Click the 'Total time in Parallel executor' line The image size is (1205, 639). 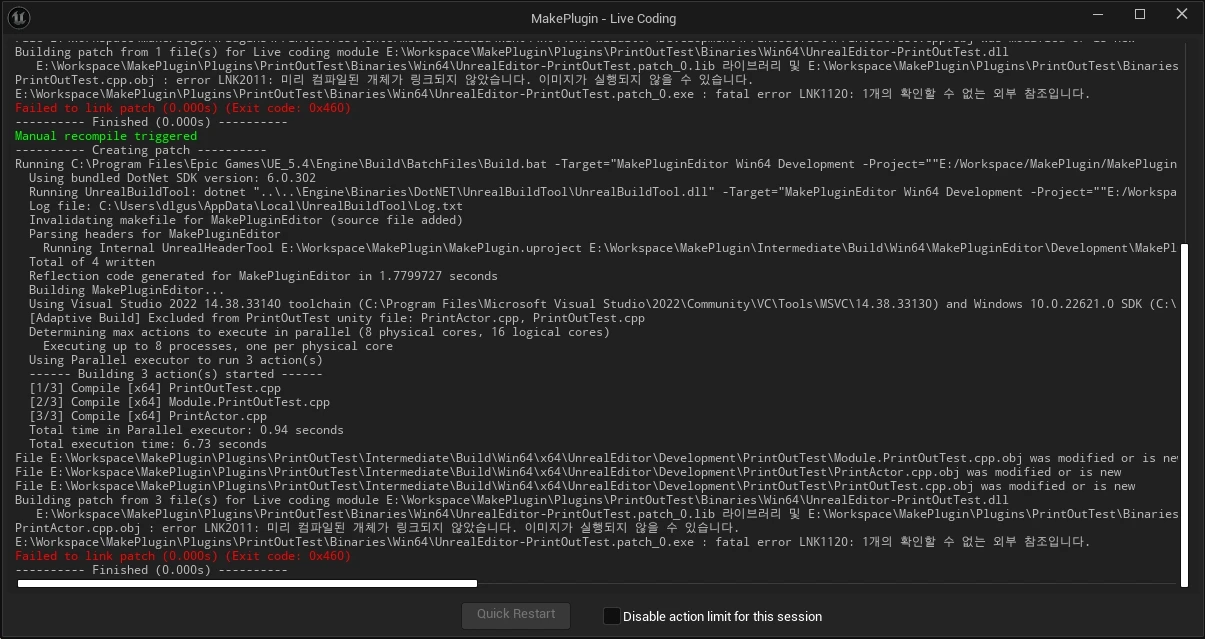tap(186, 430)
